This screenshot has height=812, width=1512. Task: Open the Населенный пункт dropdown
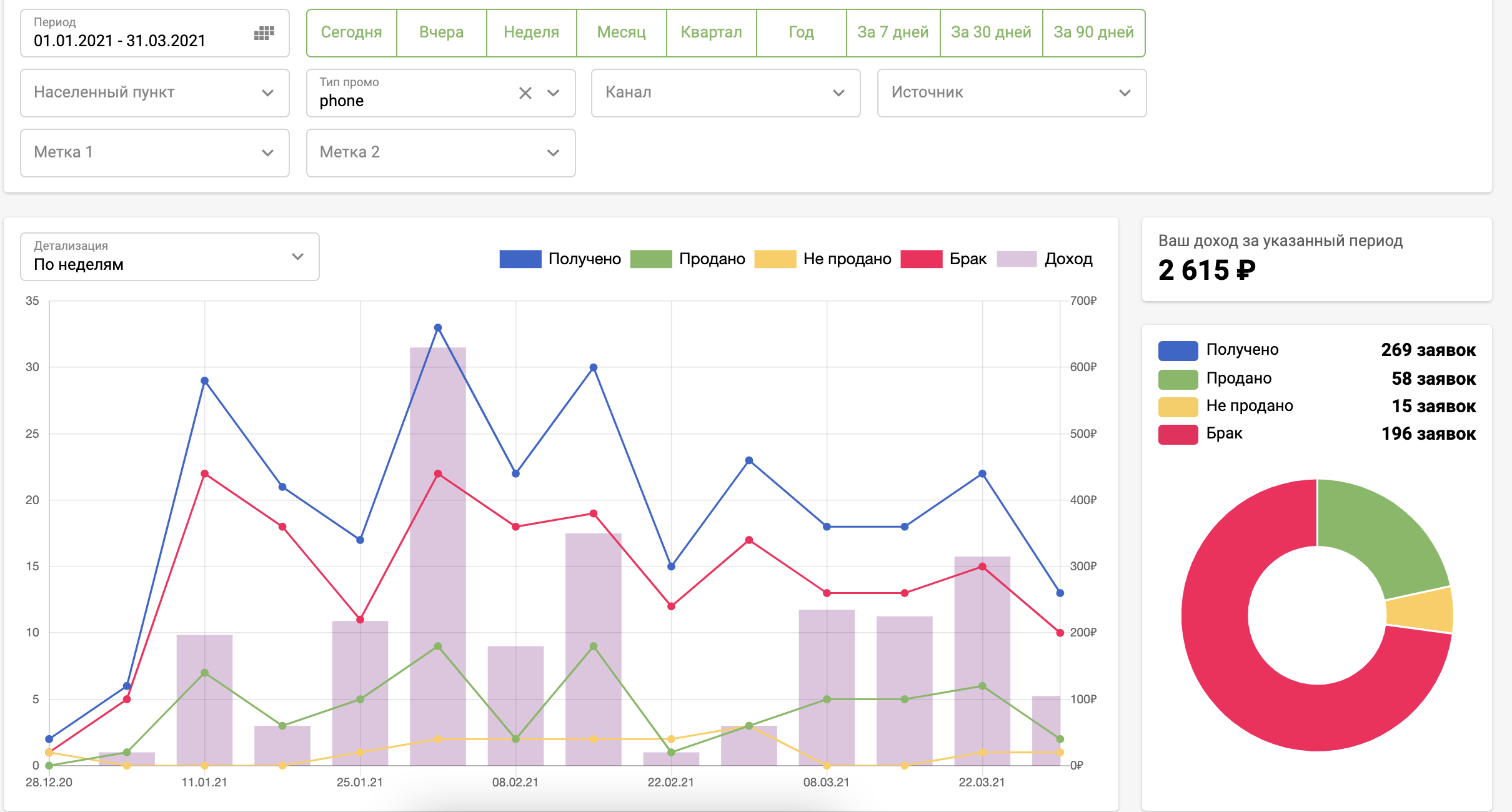154,93
